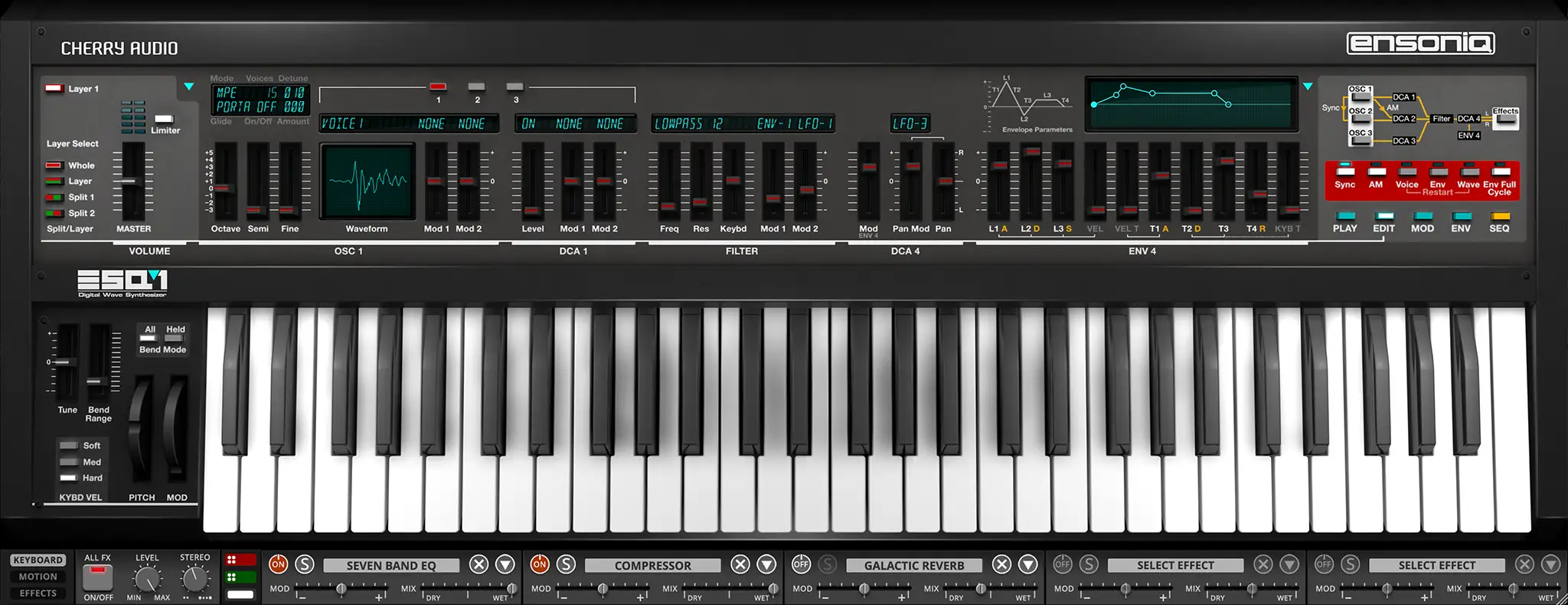Click the green effects preset grid icon

(240, 577)
